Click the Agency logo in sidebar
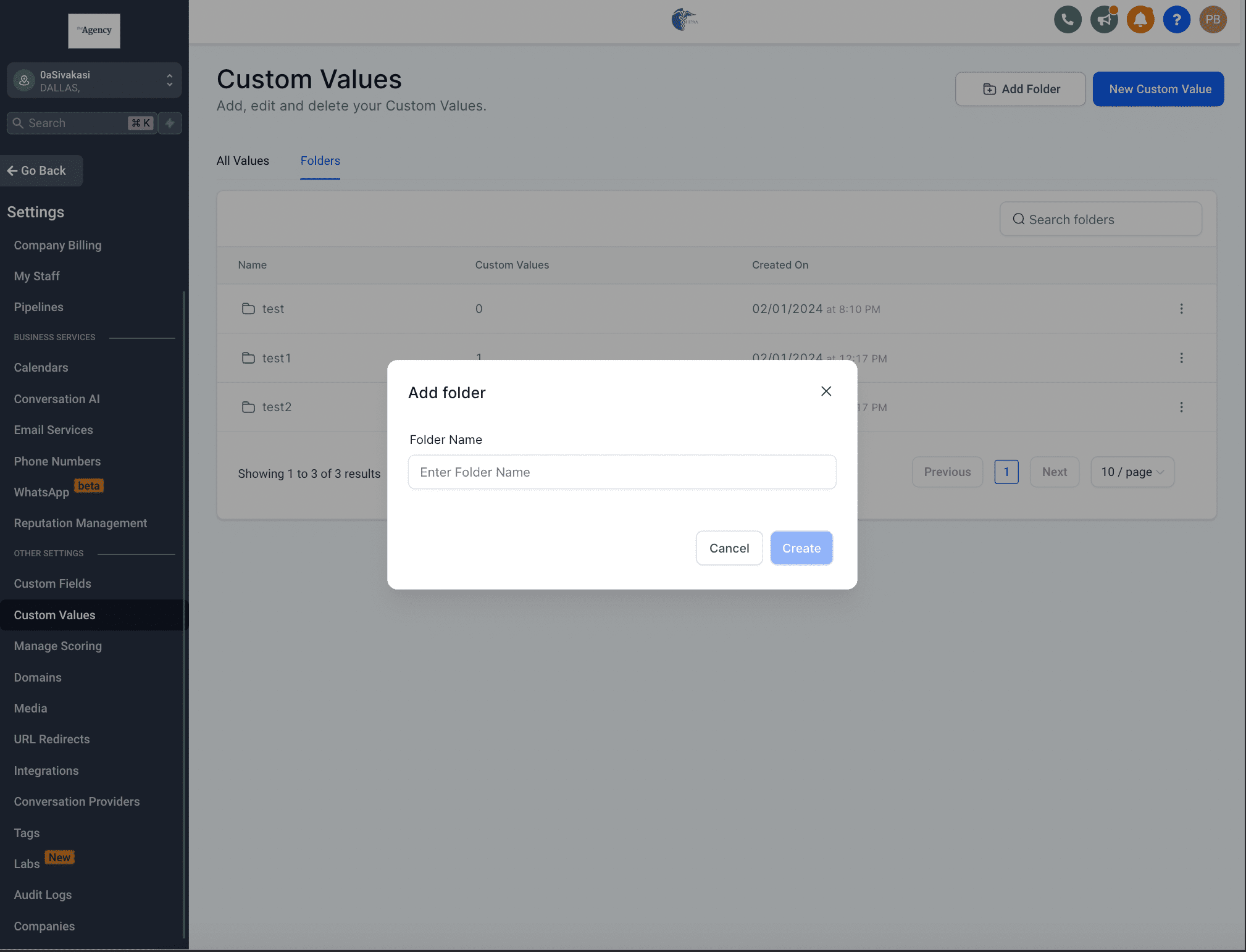The height and width of the screenshot is (952, 1246). point(94,30)
